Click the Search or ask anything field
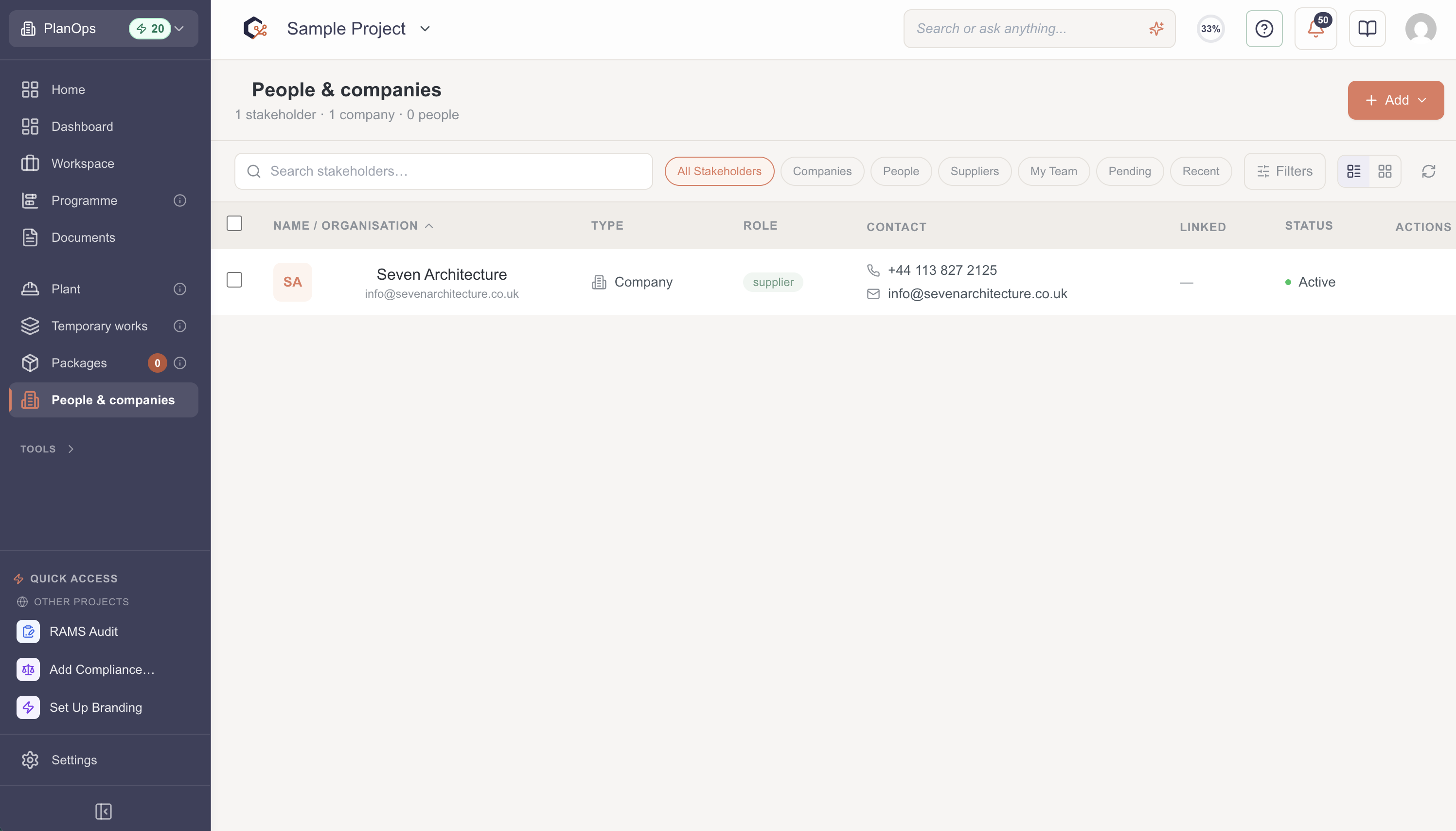Image resolution: width=1456 pixels, height=831 pixels. pyautogui.click(x=1039, y=29)
